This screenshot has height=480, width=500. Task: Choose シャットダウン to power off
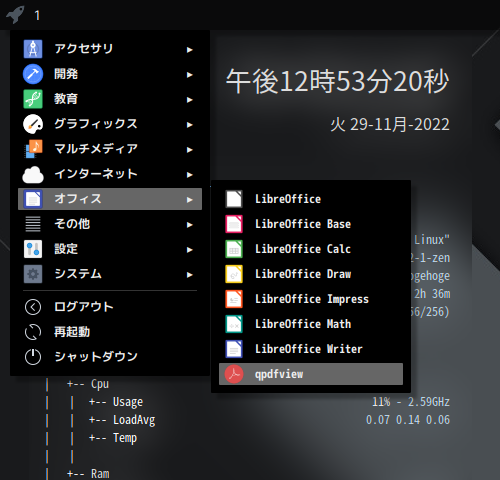(x=110, y=357)
